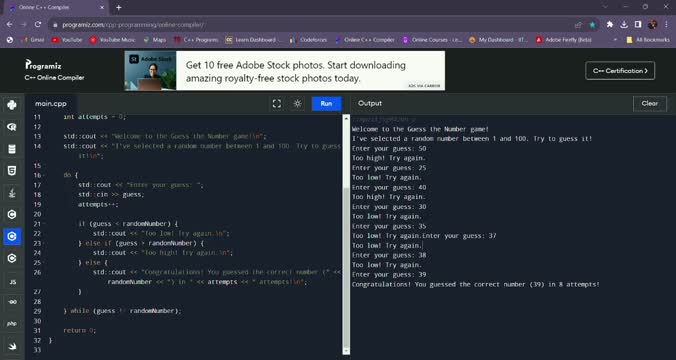Collapse the do loop at line 16
The image size is (676, 360).
point(45,175)
